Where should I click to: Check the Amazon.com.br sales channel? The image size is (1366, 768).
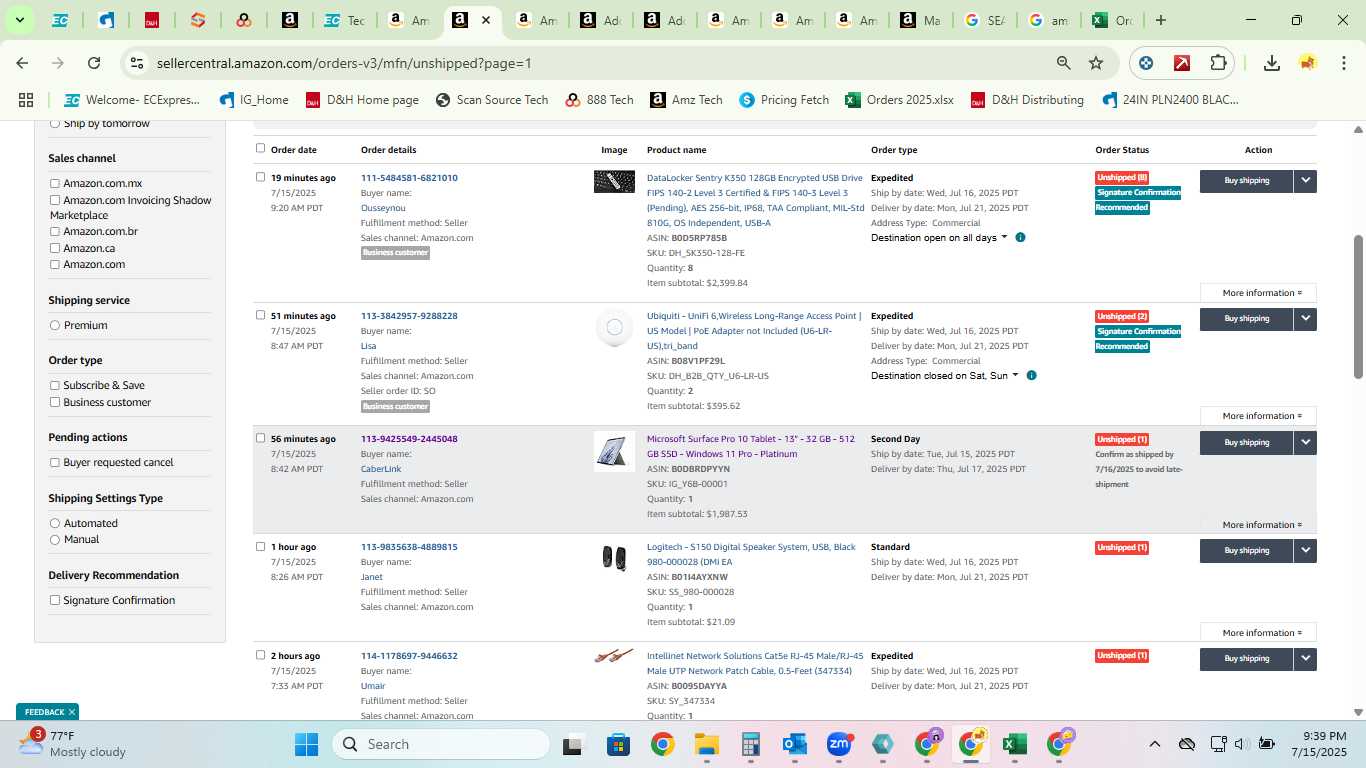55,232
